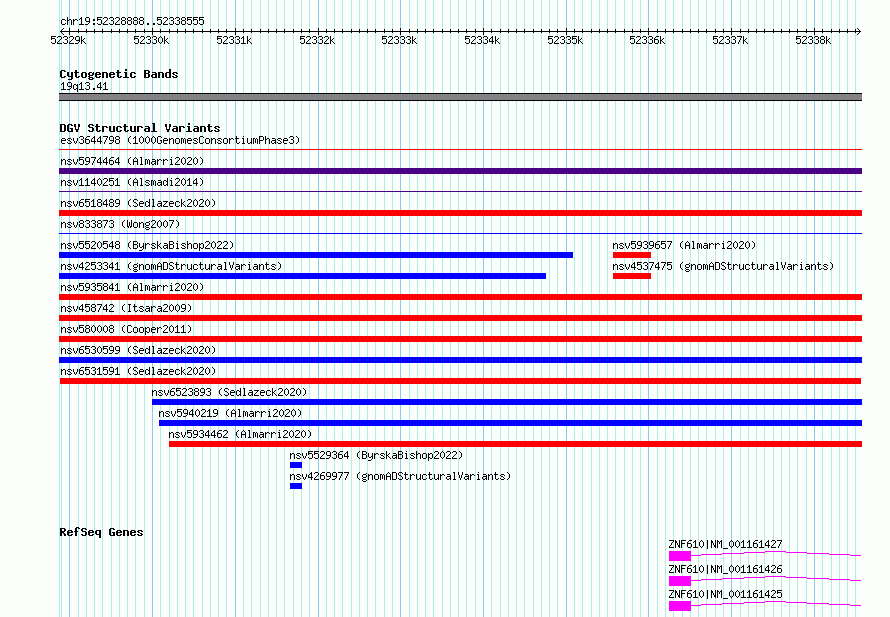Open variant nsv1140251 (Alsmadi2014)
This screenshot has height=617, width=890.
point(132,182)
